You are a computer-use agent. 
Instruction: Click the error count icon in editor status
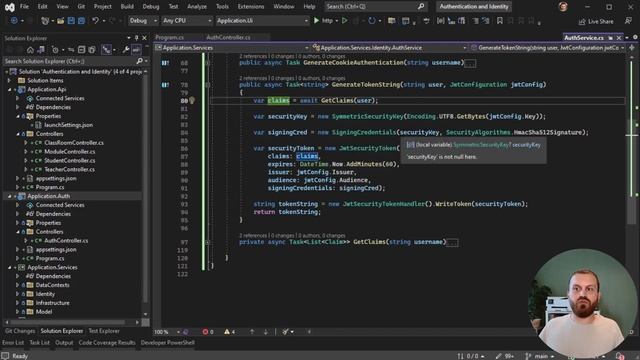[x=205, y=332]
